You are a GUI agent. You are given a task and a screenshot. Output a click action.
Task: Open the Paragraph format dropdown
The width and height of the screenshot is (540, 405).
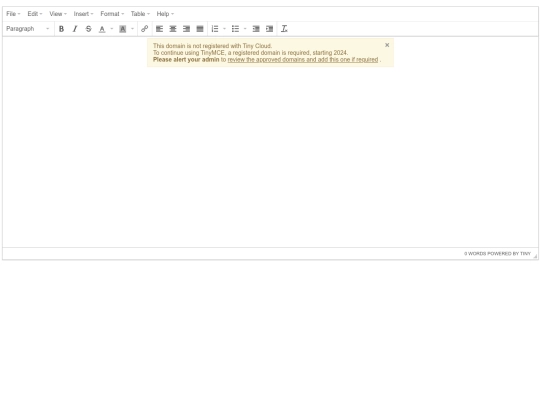click(28, 29)
